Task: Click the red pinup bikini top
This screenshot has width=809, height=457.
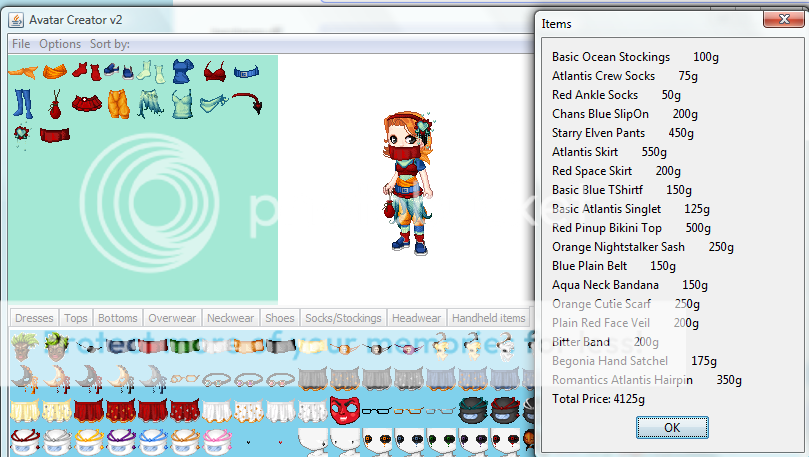Action: click(214, 71)
